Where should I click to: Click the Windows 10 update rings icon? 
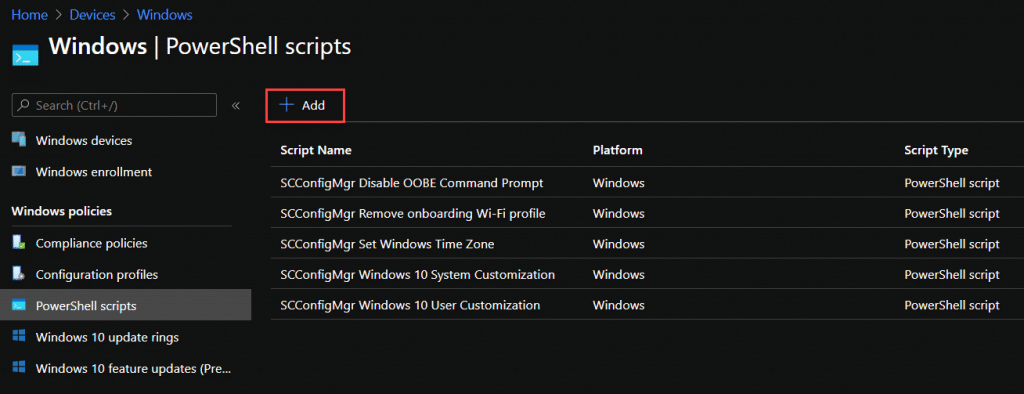(x=19, y=337)
